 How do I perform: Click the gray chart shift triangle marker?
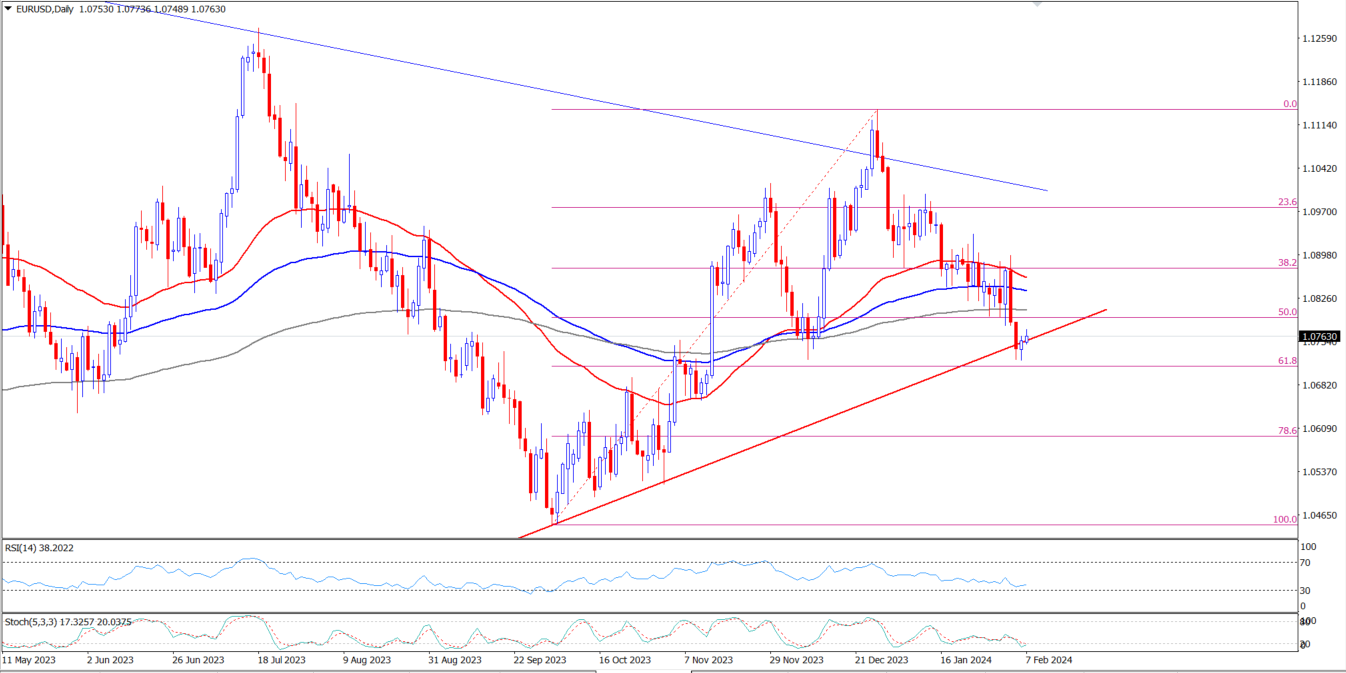[x=1036, y=4]
